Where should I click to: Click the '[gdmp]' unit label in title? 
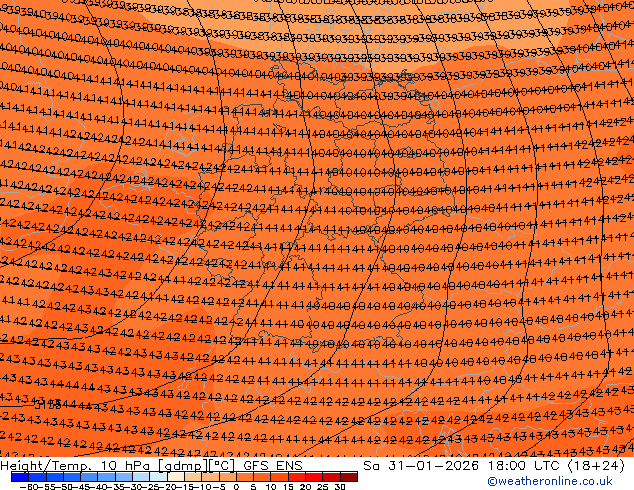pos(183,466)
